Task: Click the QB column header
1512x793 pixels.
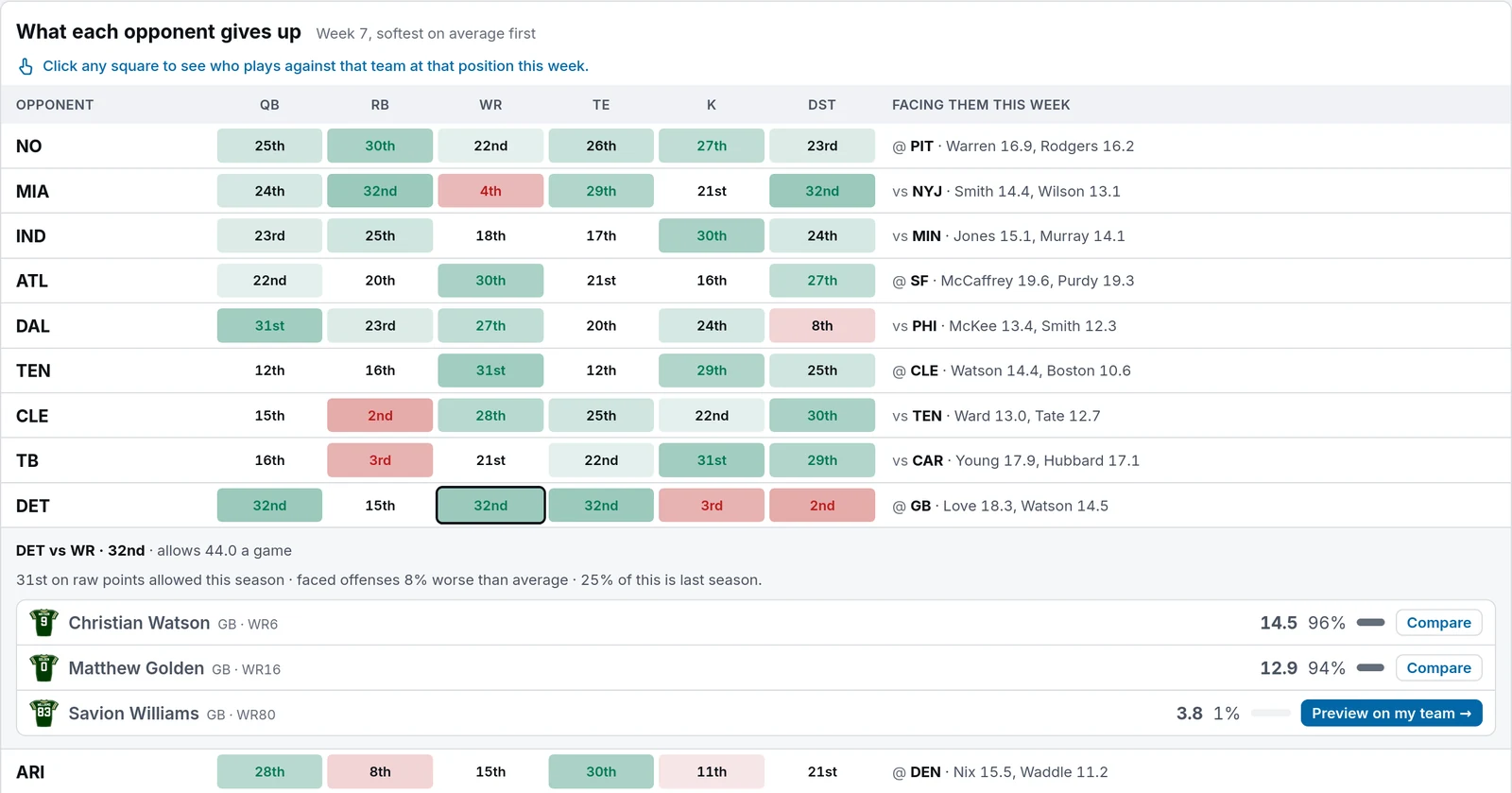Action: [269, 105]
